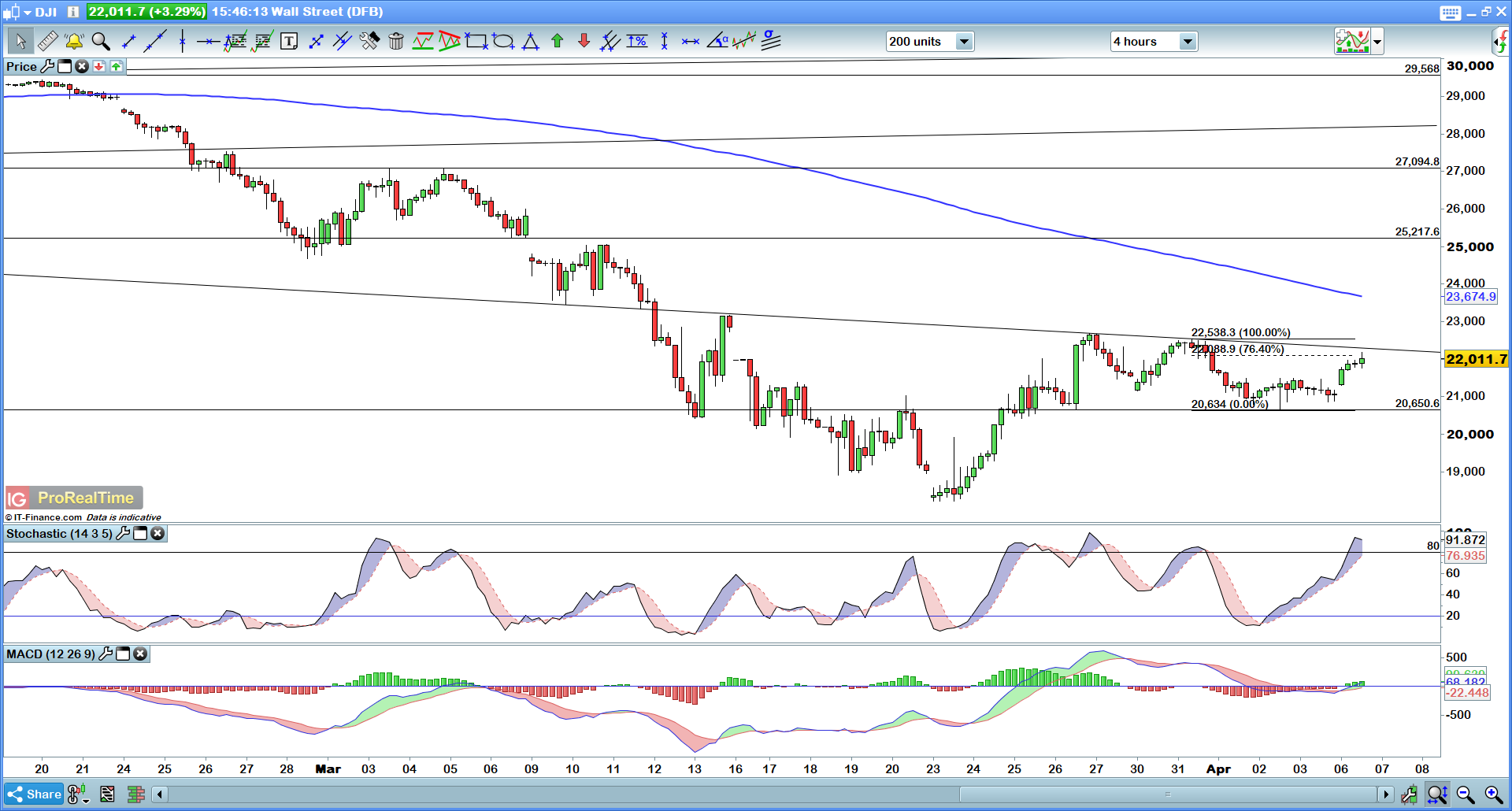
Task: Activate the magnifying glass zoom tool
Action: pos(101,41)
